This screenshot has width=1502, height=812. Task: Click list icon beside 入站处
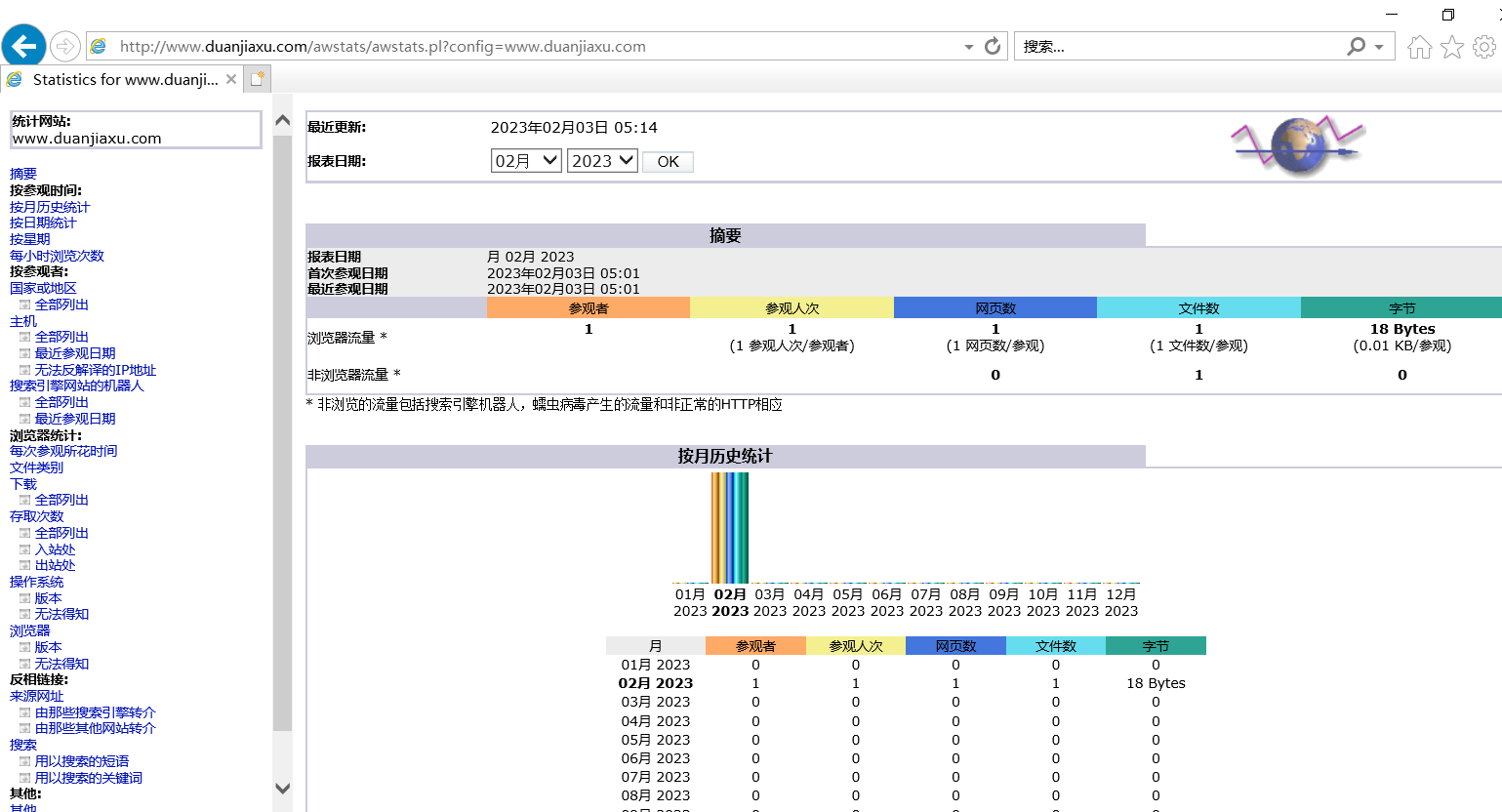click(x=25, y=549)
